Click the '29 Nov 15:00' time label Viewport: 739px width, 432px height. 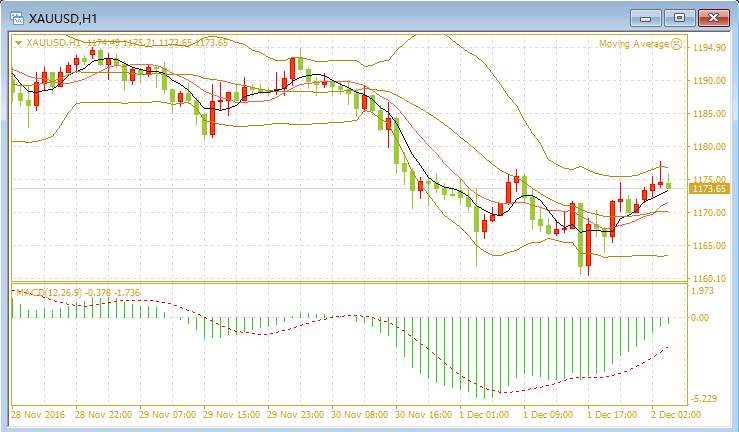[231, 415]
